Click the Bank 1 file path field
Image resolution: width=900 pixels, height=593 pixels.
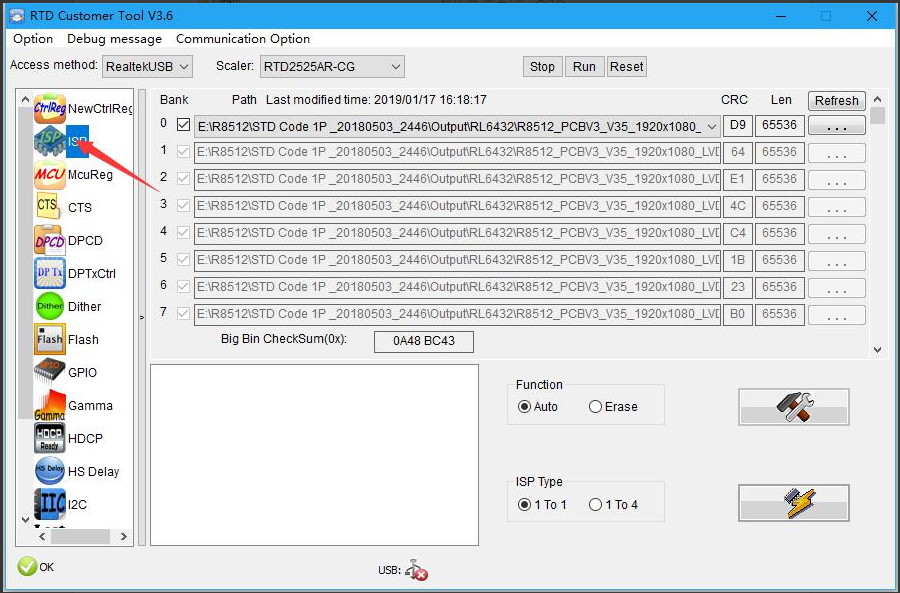[x=457, y=152]
